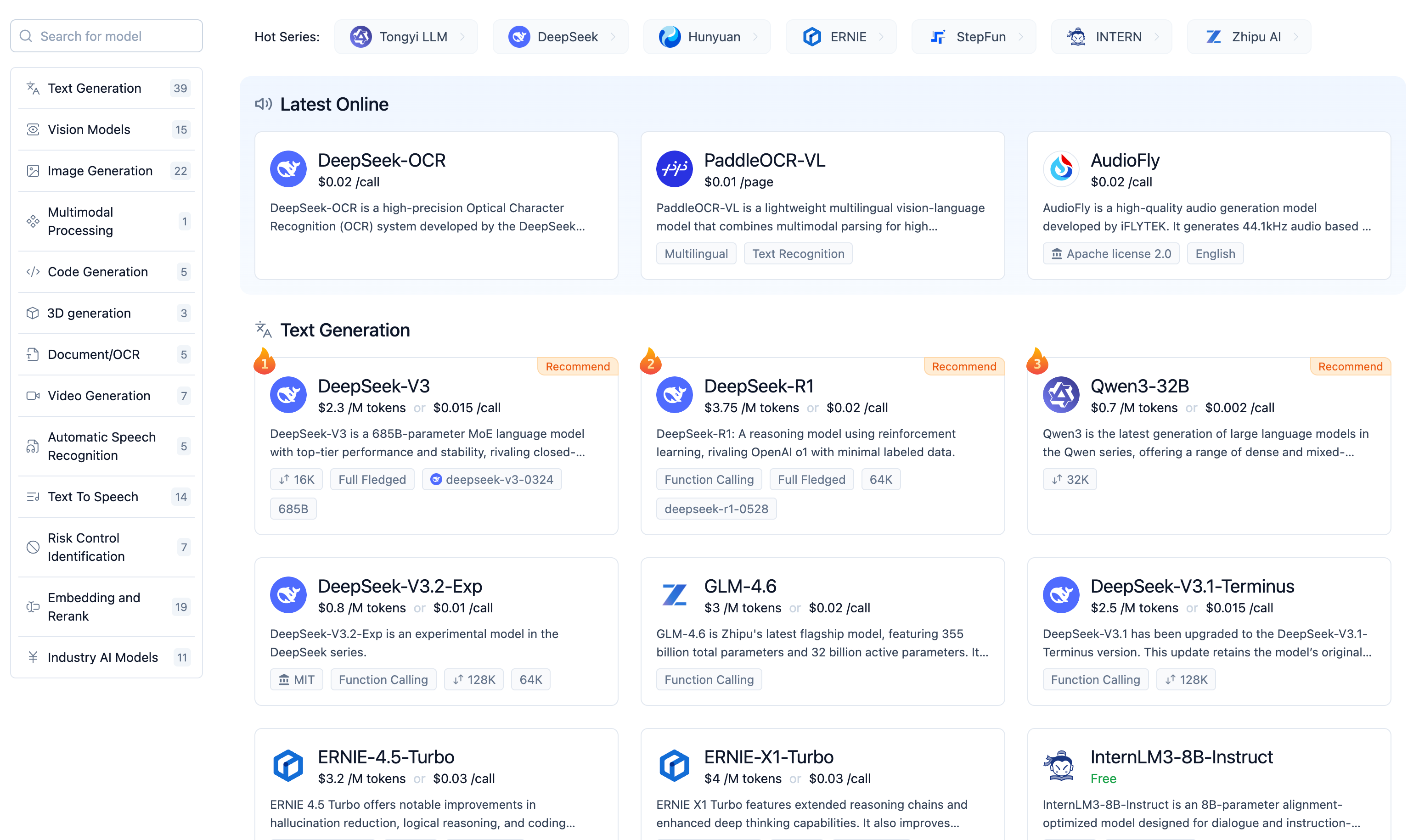Viewport: 1419px width, 840px height.
Task: Open the DeepSeek-R1 model title link
Action: pyautogui.click(x=758, y=386)
